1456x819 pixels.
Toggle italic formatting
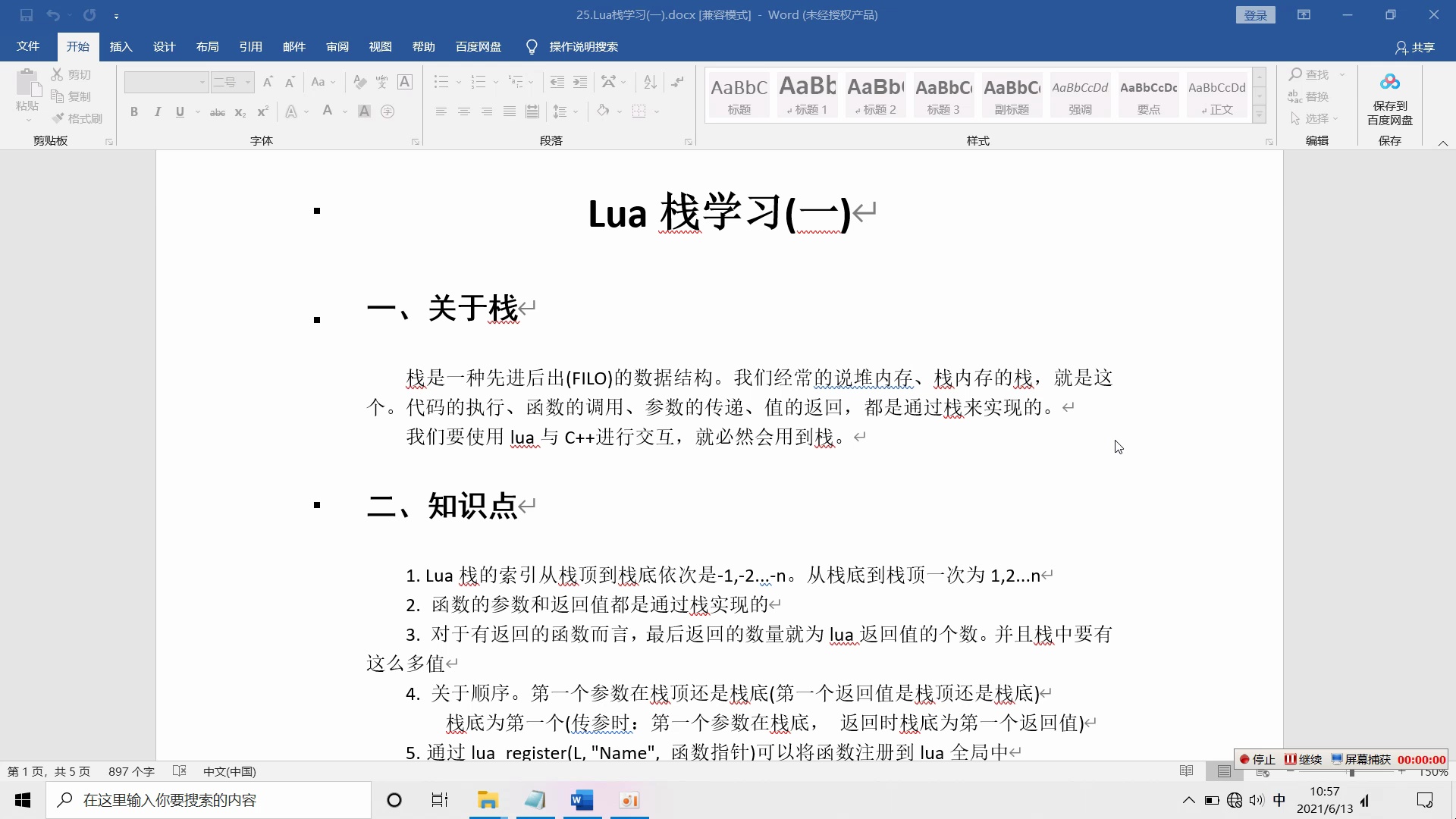[157, 111]
